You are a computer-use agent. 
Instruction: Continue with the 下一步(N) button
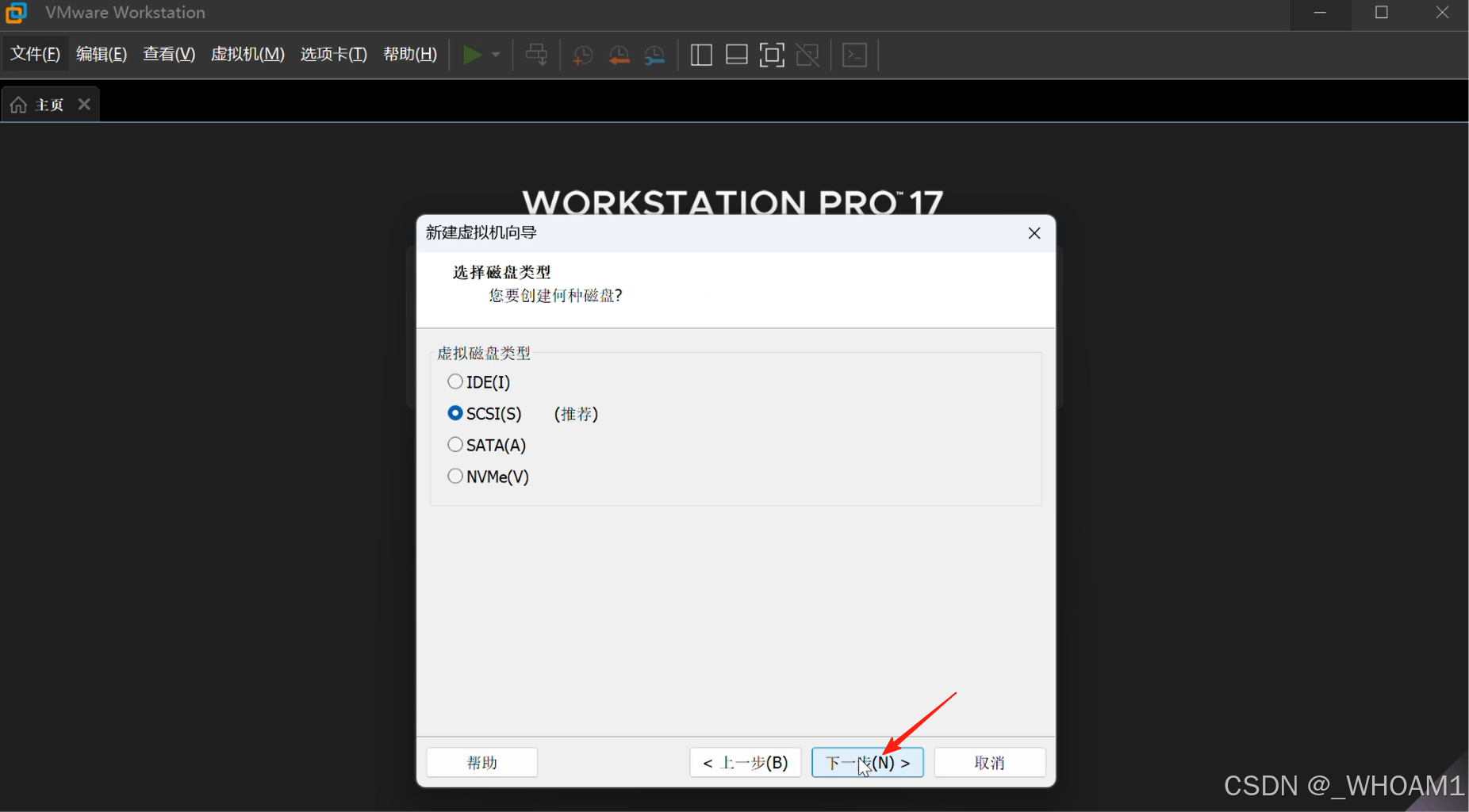pos(868,763)
